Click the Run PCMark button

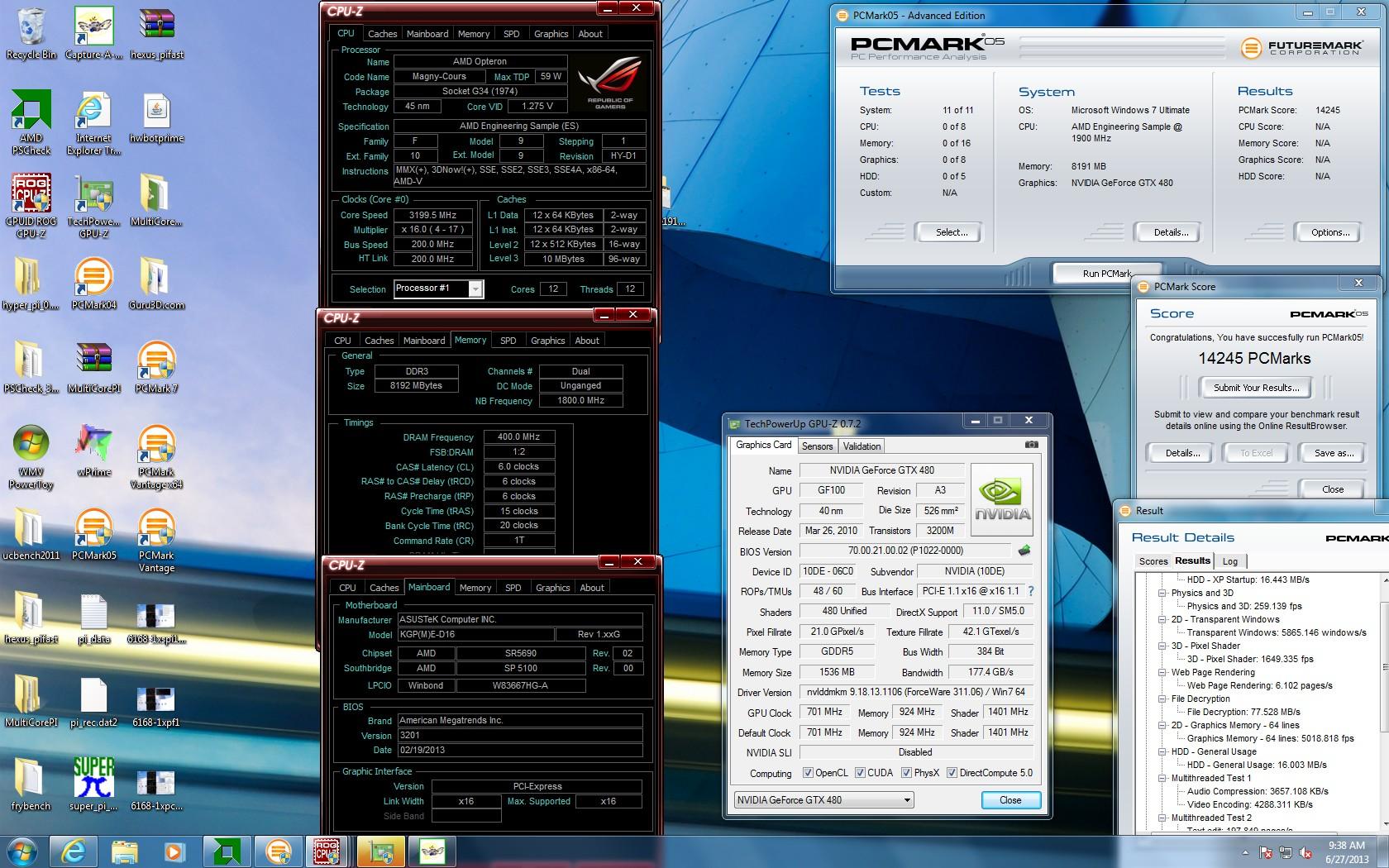1106,274
